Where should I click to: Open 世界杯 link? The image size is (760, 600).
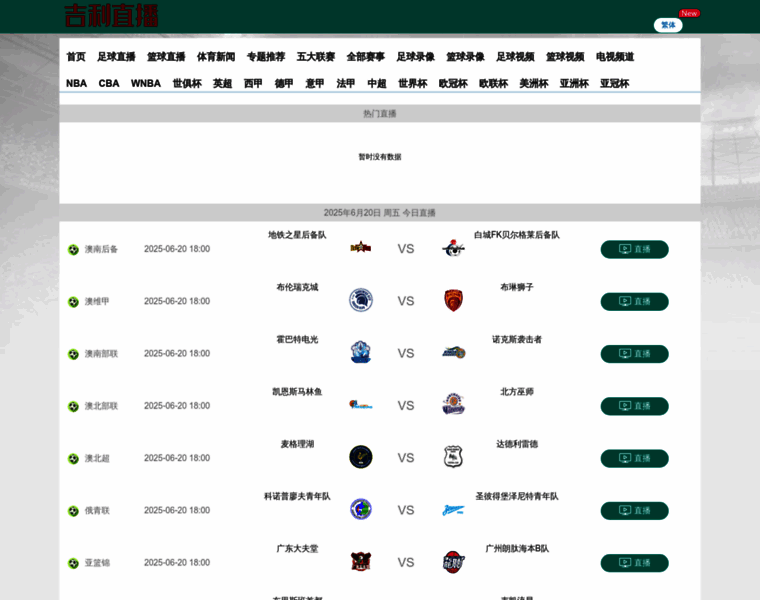[x=413, y=83]
